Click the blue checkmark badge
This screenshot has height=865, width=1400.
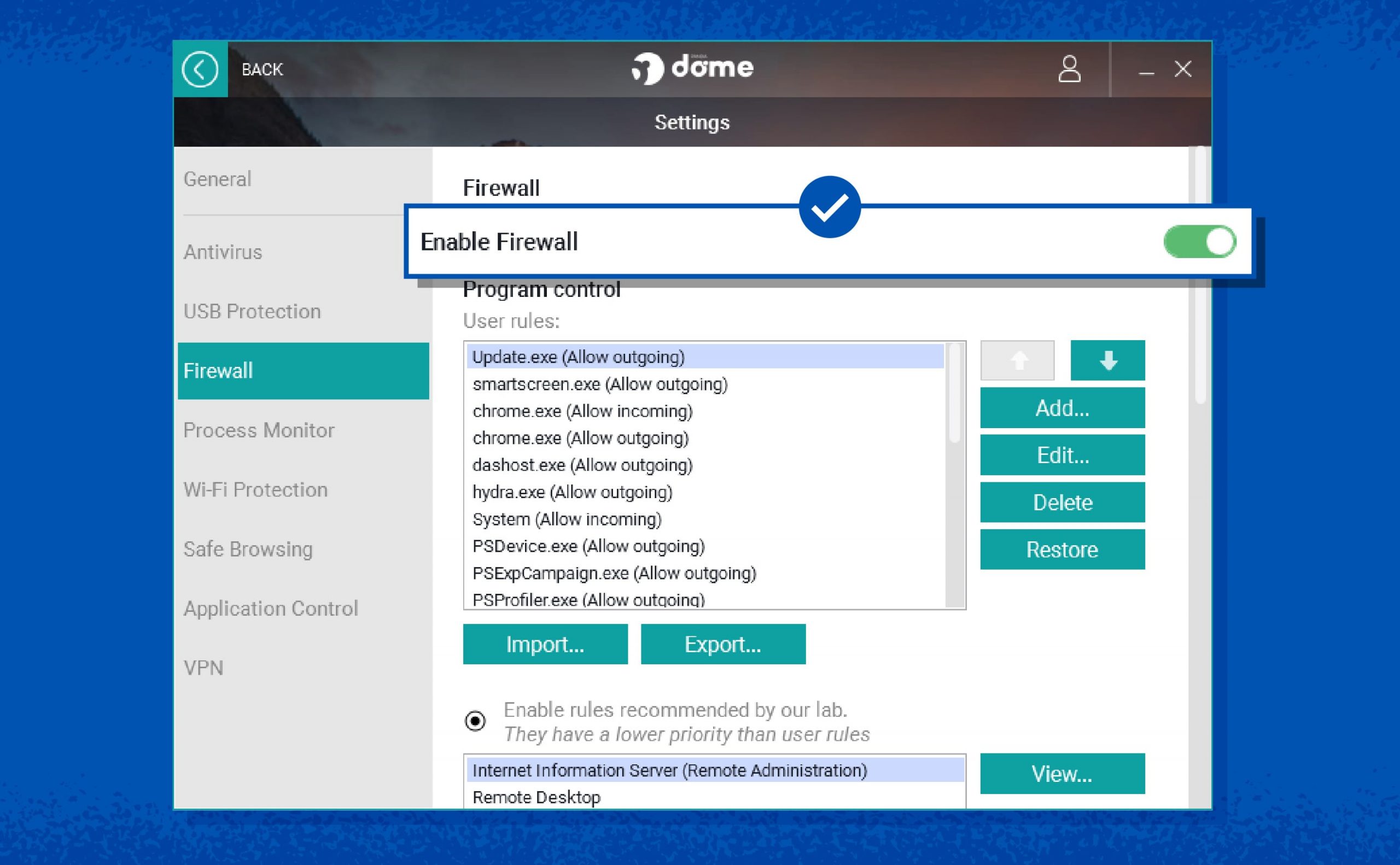click(x=831, y=207)
